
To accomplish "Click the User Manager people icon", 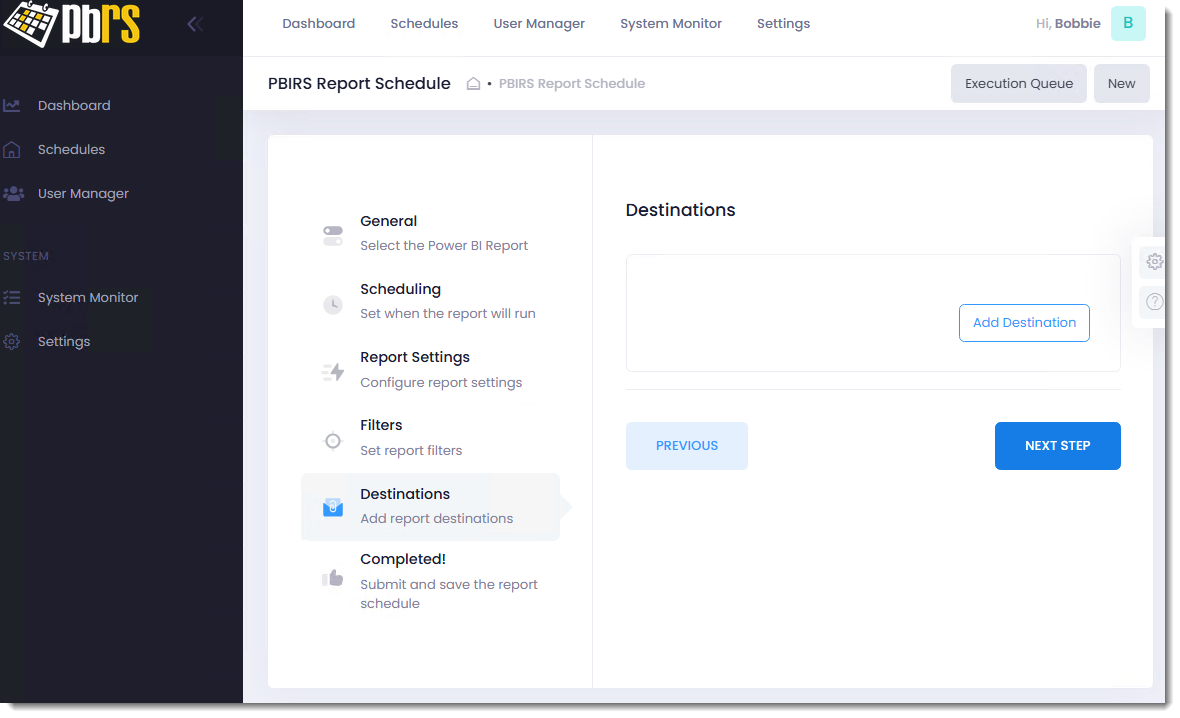I will click(13, 193).
